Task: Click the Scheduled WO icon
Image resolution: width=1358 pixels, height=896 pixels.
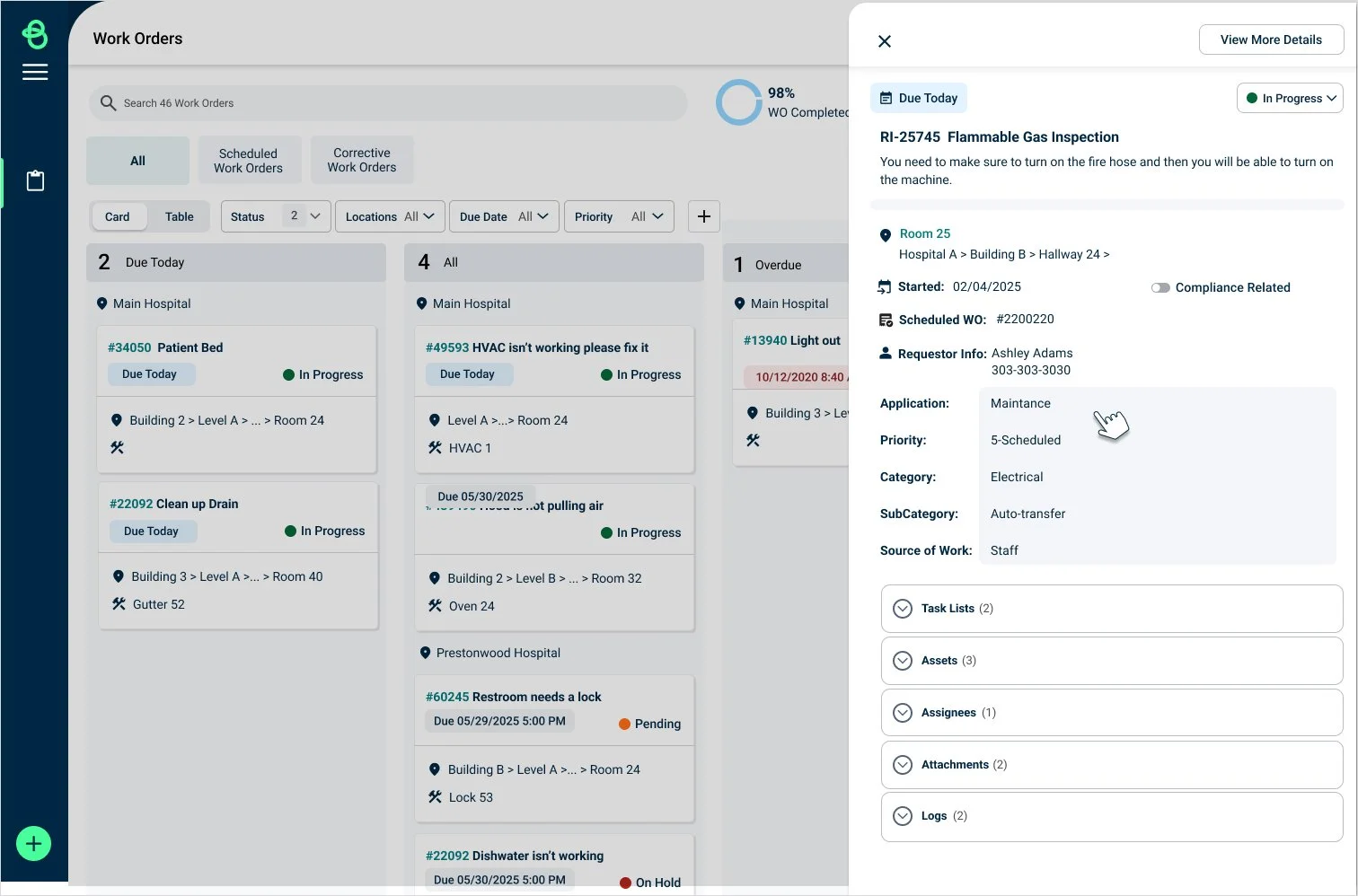Action: tap(886, 320)
